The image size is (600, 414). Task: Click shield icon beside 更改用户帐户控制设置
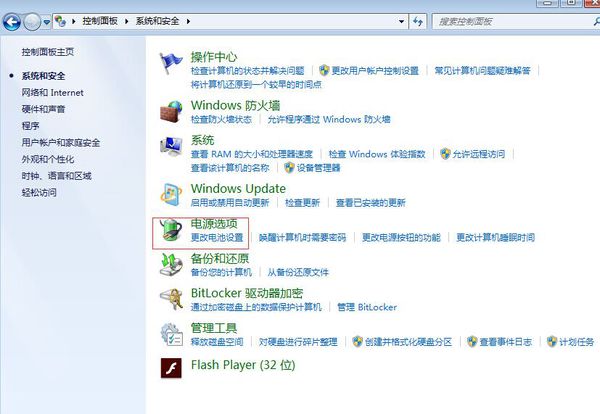324,70
